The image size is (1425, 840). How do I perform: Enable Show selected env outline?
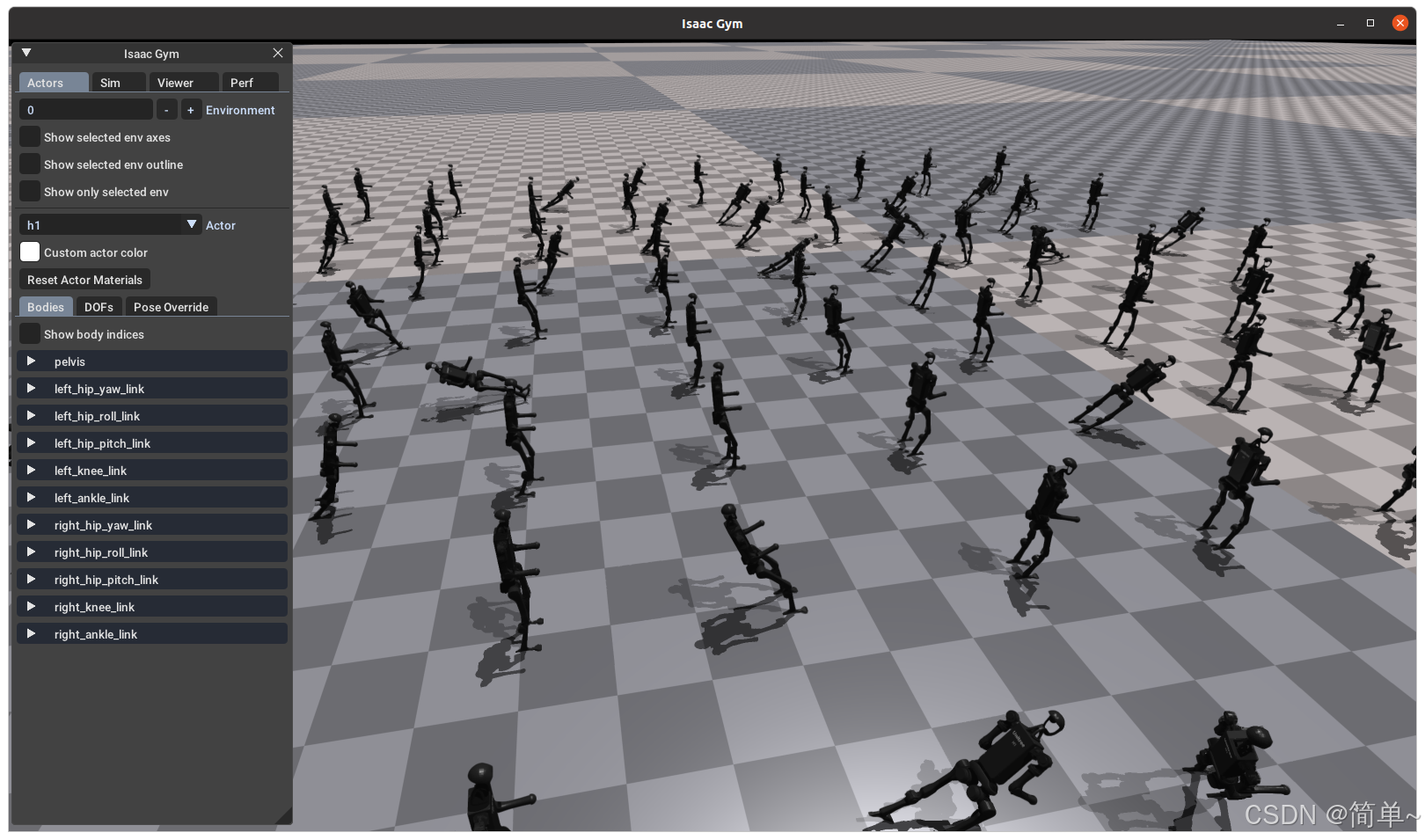pyautogui.click(x=30, y=164)
